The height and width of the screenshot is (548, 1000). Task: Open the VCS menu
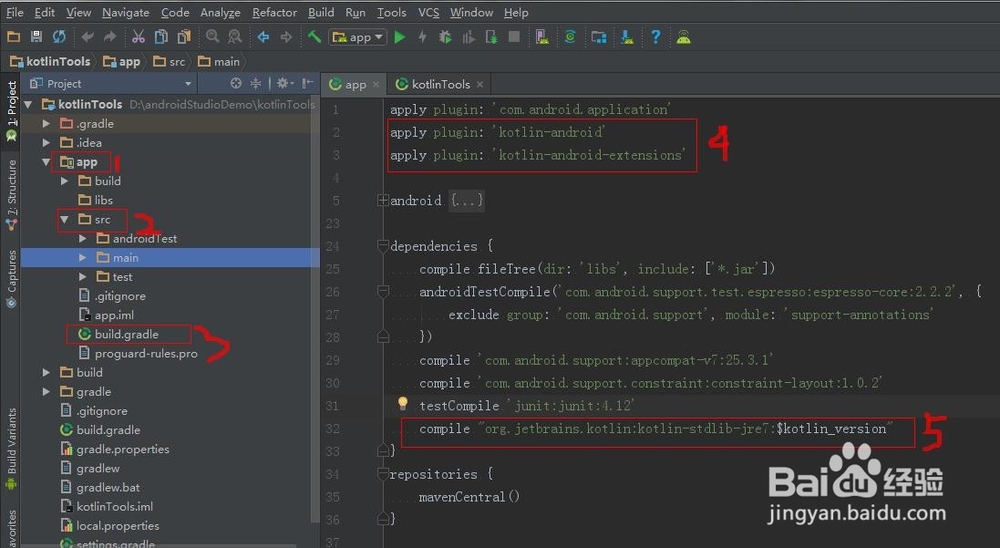[429, 12]
